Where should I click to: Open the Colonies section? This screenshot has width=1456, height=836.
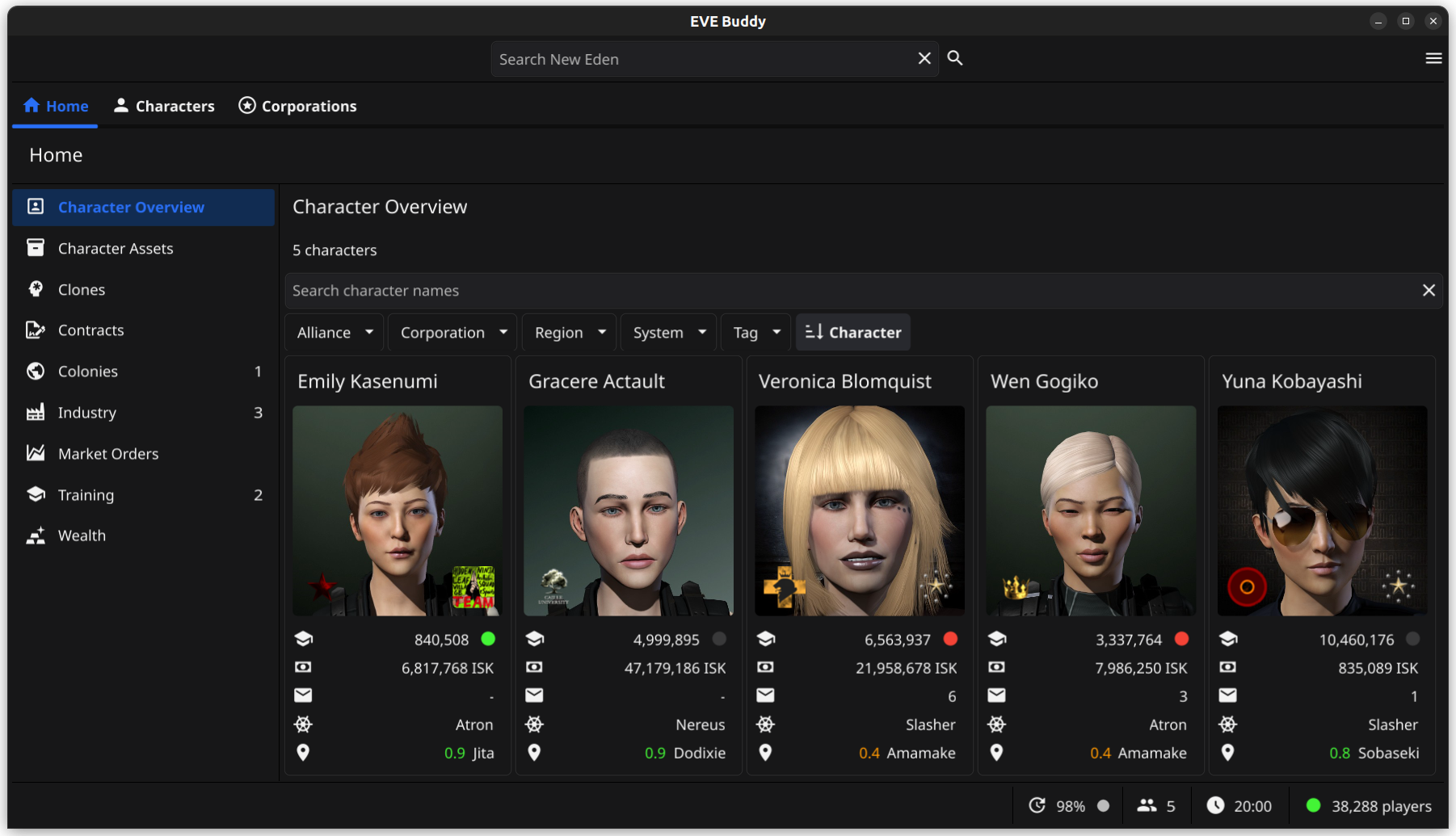tap(88, 372)
